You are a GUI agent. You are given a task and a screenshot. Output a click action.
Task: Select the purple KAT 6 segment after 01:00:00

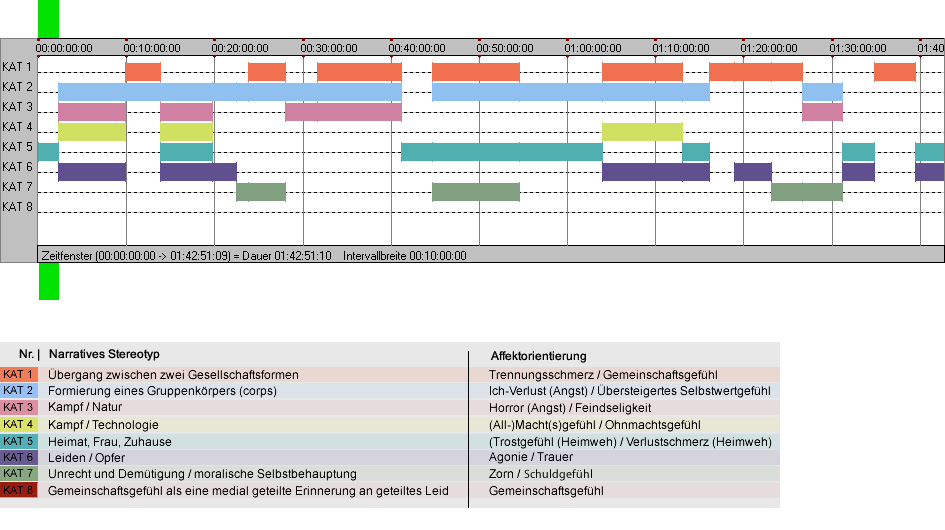tap(656, 172)
